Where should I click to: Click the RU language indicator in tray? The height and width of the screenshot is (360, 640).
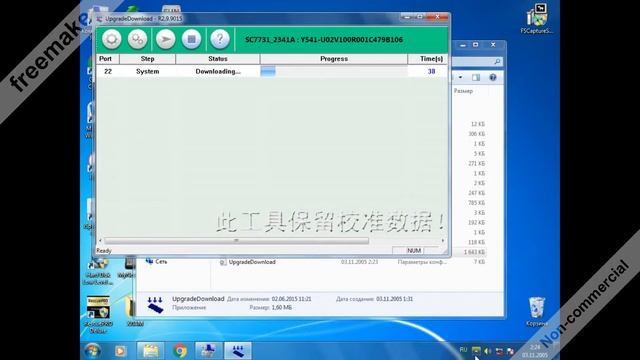(463, 350)
